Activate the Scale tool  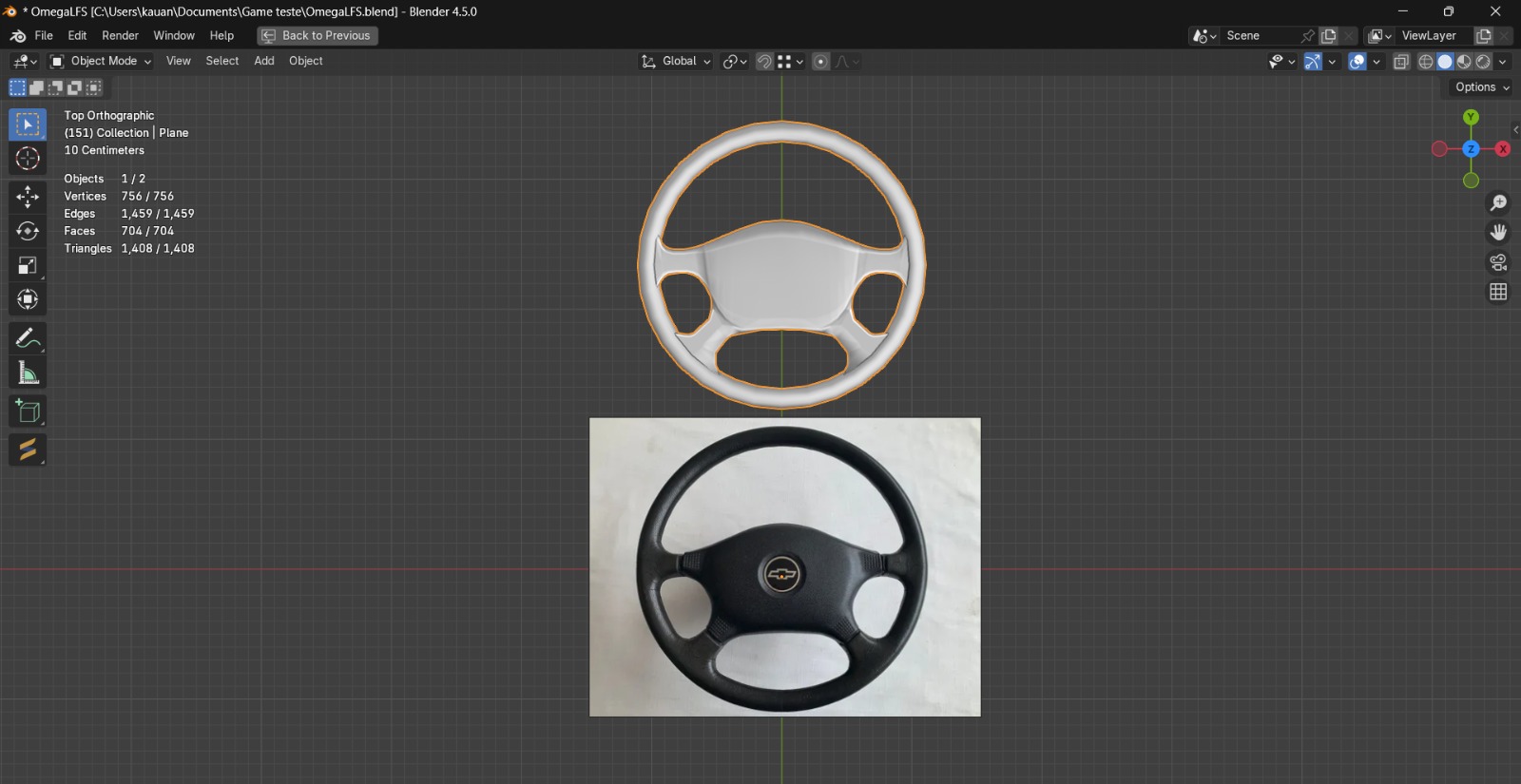tap(28, 265)
